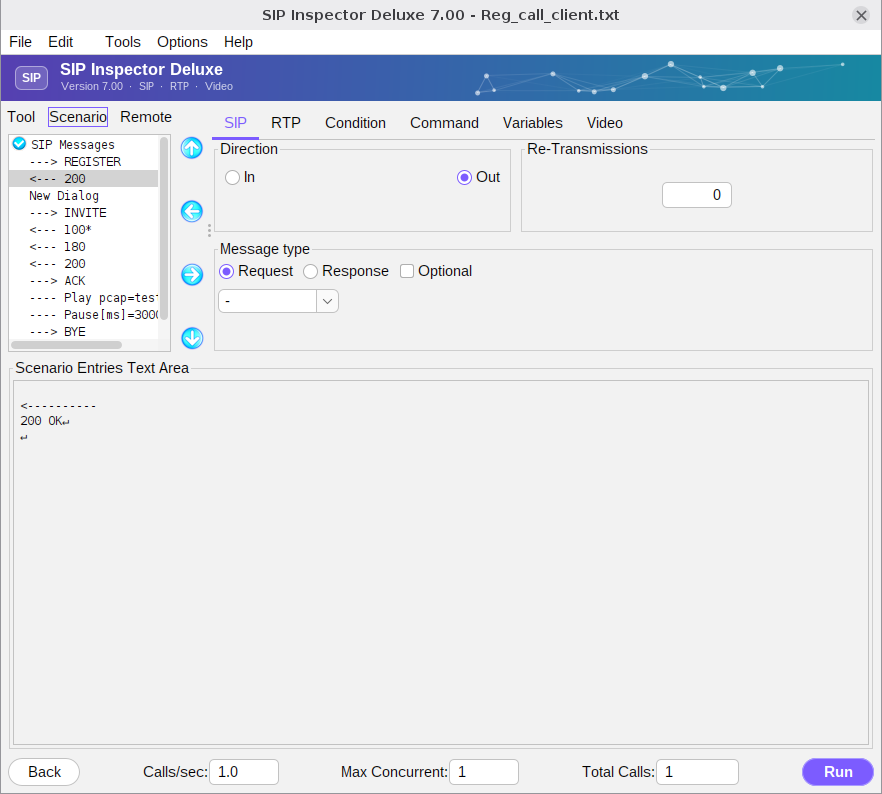Image resolution: width=882 pixels, height=794 pixels.
Task: Open the File menu
Action: 20,42
